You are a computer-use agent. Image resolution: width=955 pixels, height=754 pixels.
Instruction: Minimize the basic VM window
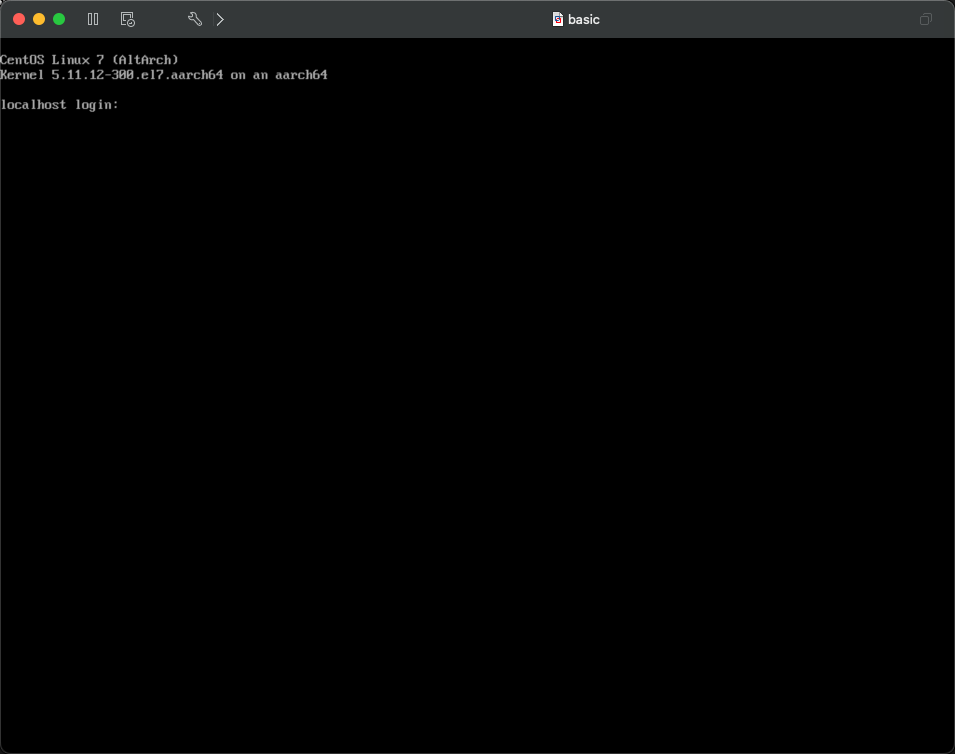click(39, 19)
